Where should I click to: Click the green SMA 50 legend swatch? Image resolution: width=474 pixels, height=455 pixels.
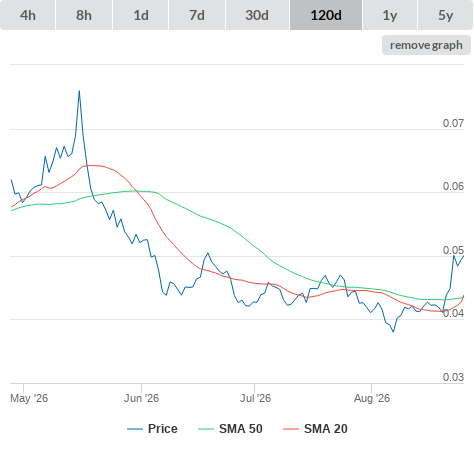tap(206, 429)
